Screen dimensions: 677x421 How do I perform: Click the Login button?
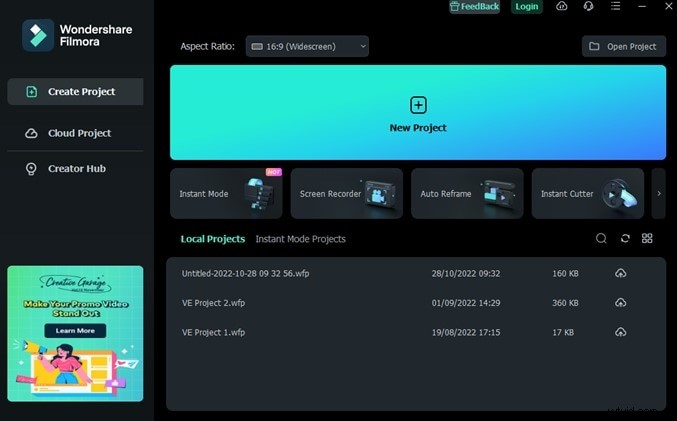(526, 7)
